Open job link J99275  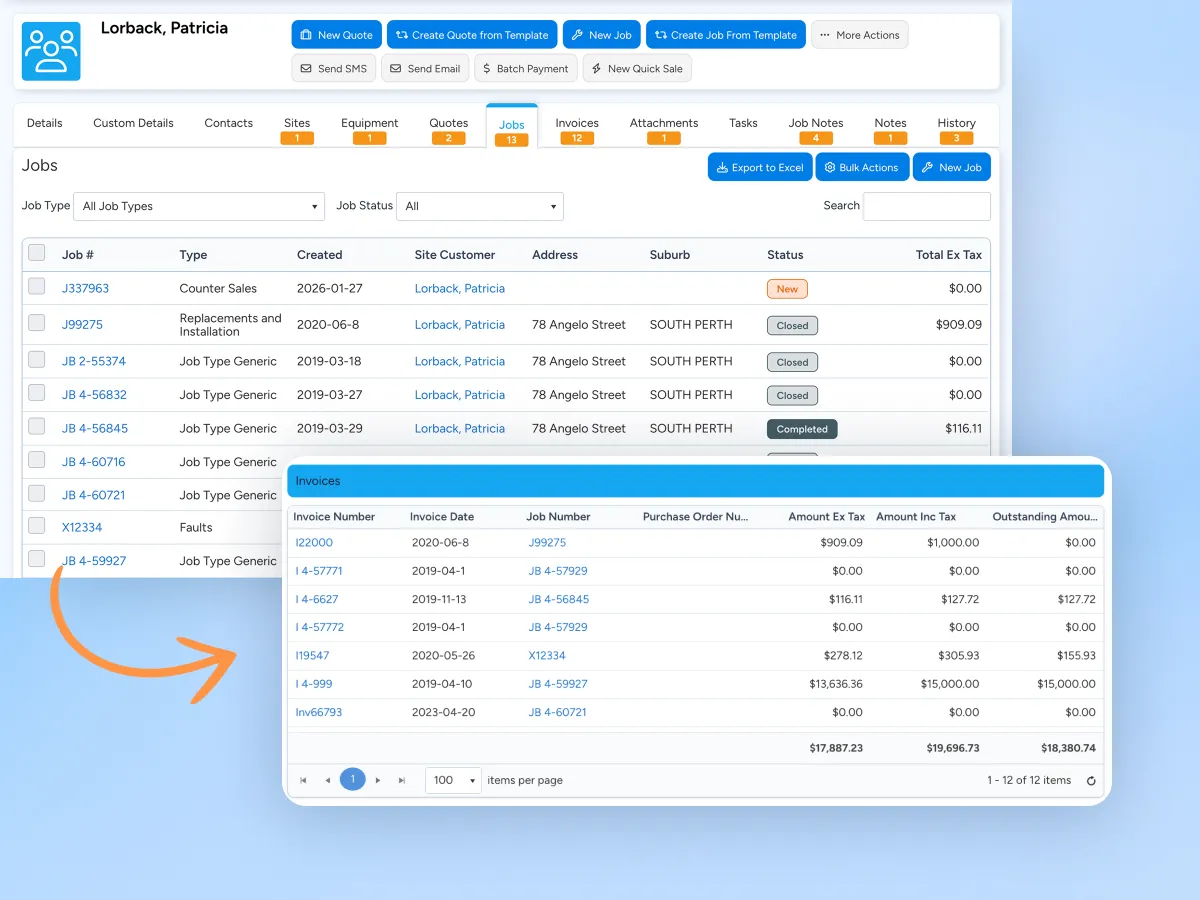click(x=82, y=324)
